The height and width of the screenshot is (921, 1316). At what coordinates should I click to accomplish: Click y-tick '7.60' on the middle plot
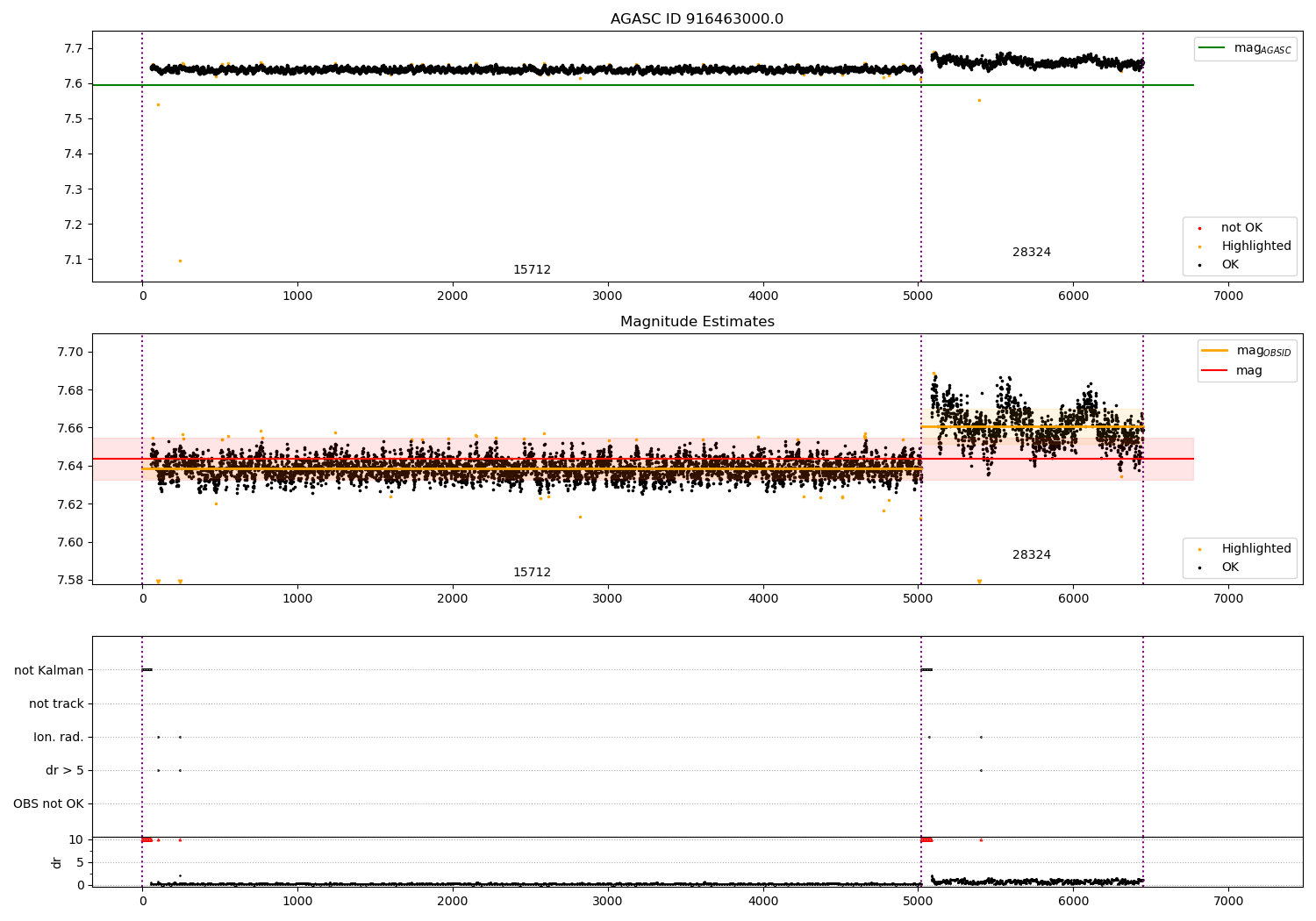click(70, 543)
